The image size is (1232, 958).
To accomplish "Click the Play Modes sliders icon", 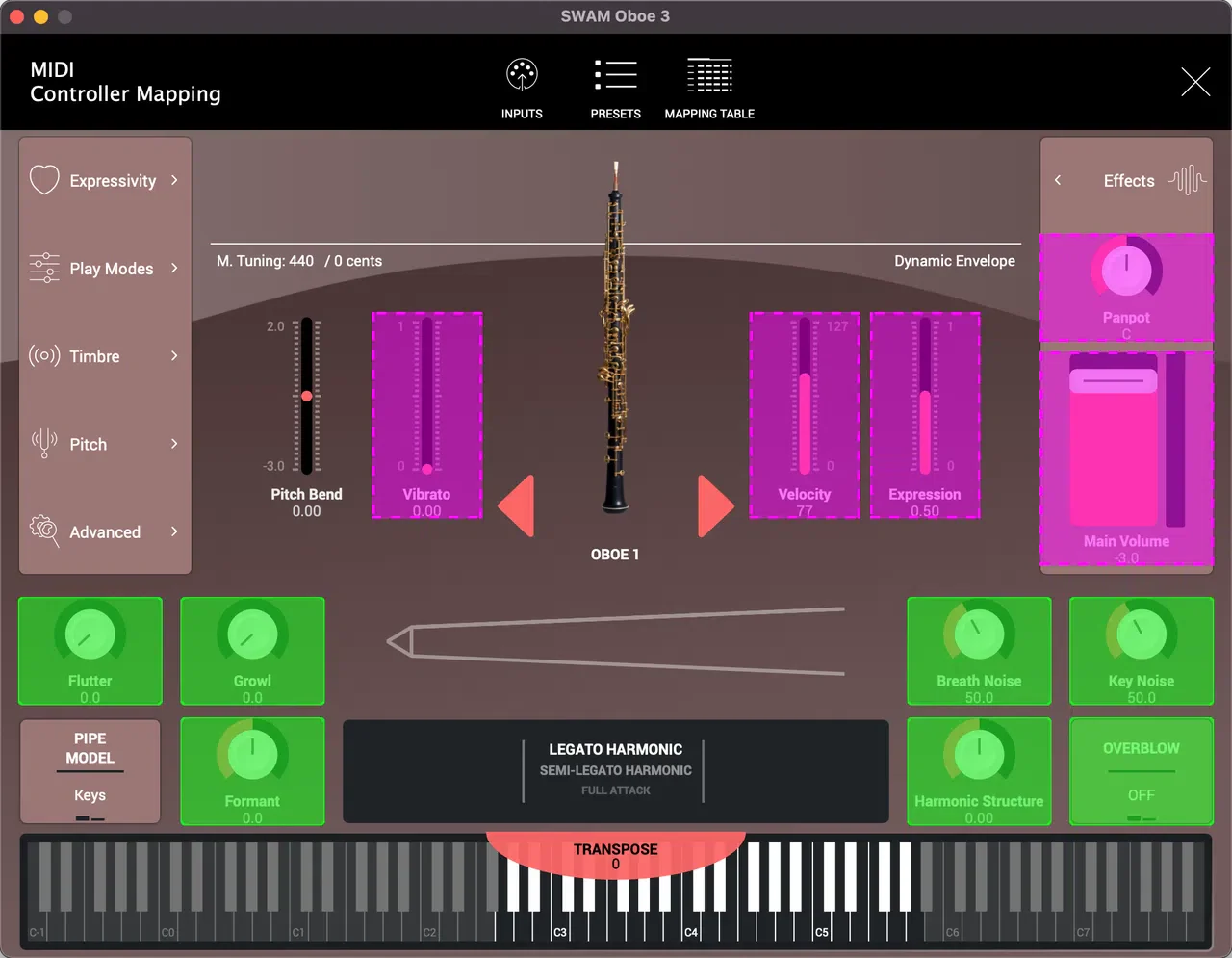I will click(44, 268).
